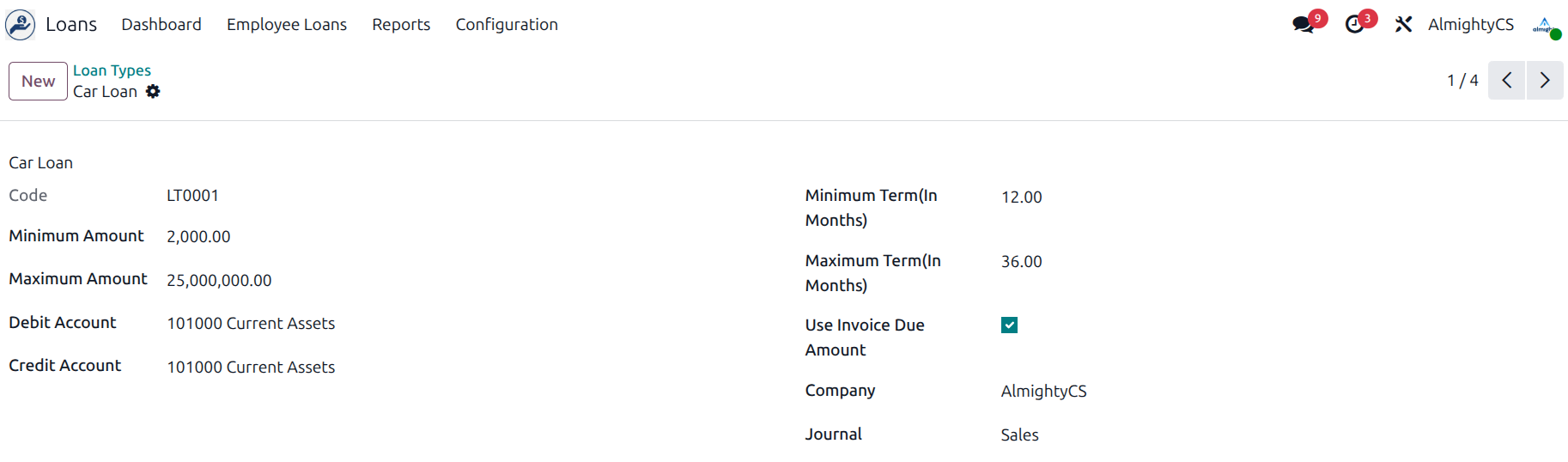Image resolution: width=1568 pixels, height=462 pixels.
Task: Go to next record arrow
Action: [x=1545, y=81]
